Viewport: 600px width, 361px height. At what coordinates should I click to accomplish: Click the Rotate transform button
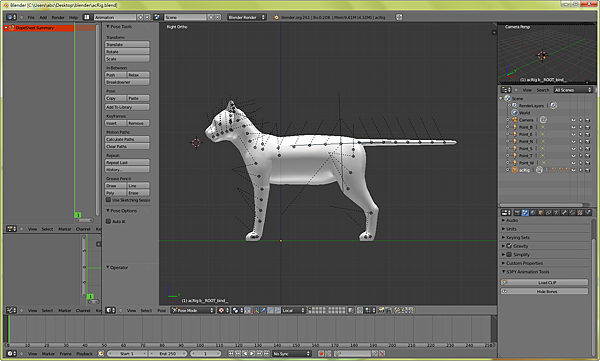[127, 51]
